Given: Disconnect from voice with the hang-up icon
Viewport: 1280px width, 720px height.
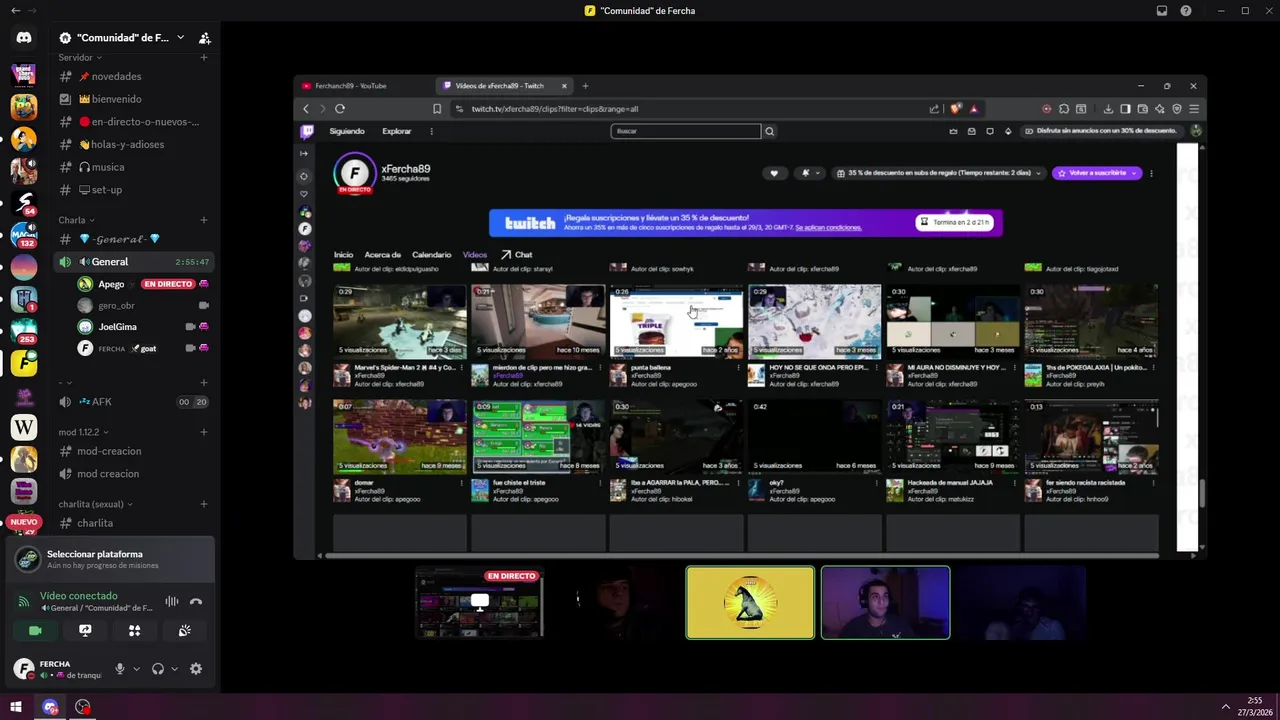Looking at the screenshot, I should [196, 601].
